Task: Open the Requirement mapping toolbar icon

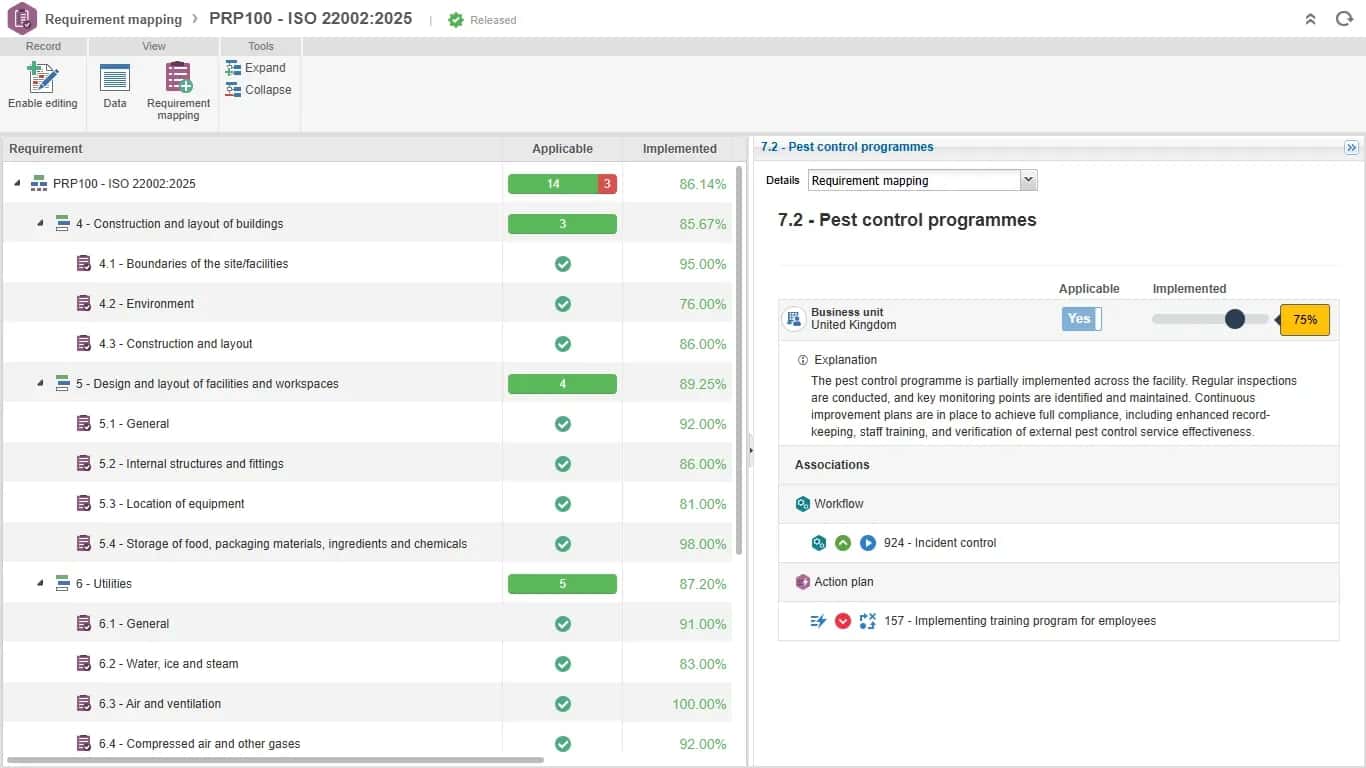Action: 179,77
